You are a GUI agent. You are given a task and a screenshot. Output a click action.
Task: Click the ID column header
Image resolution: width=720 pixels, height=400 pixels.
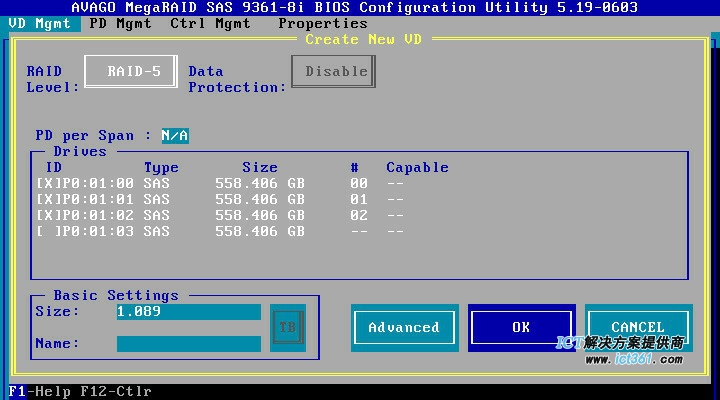point(54,168)
